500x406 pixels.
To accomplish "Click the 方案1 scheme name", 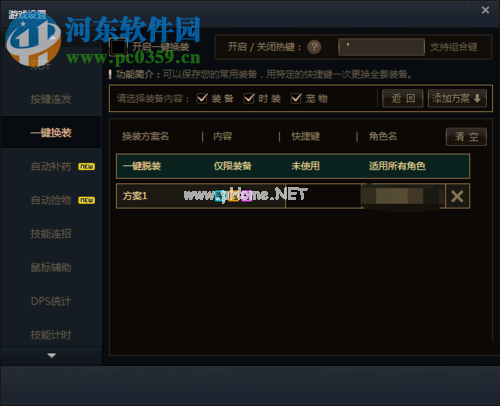I will point(135,196).
